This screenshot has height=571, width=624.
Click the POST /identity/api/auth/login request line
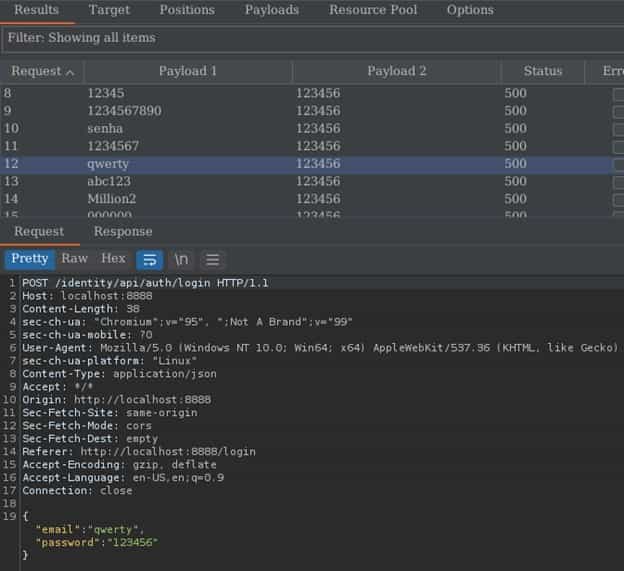[145, 283]
